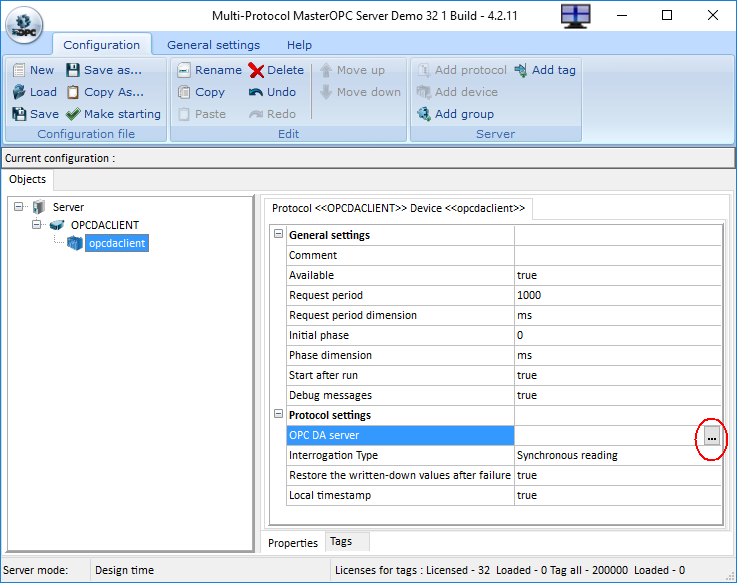Click the dual monitor icon in title bar
737x583 pixels.
click(575, 16)
